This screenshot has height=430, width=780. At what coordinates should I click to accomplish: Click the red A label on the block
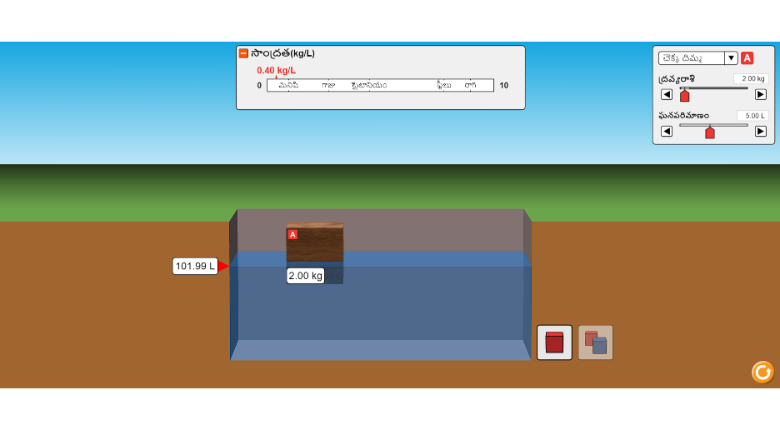tap(293, 235)
